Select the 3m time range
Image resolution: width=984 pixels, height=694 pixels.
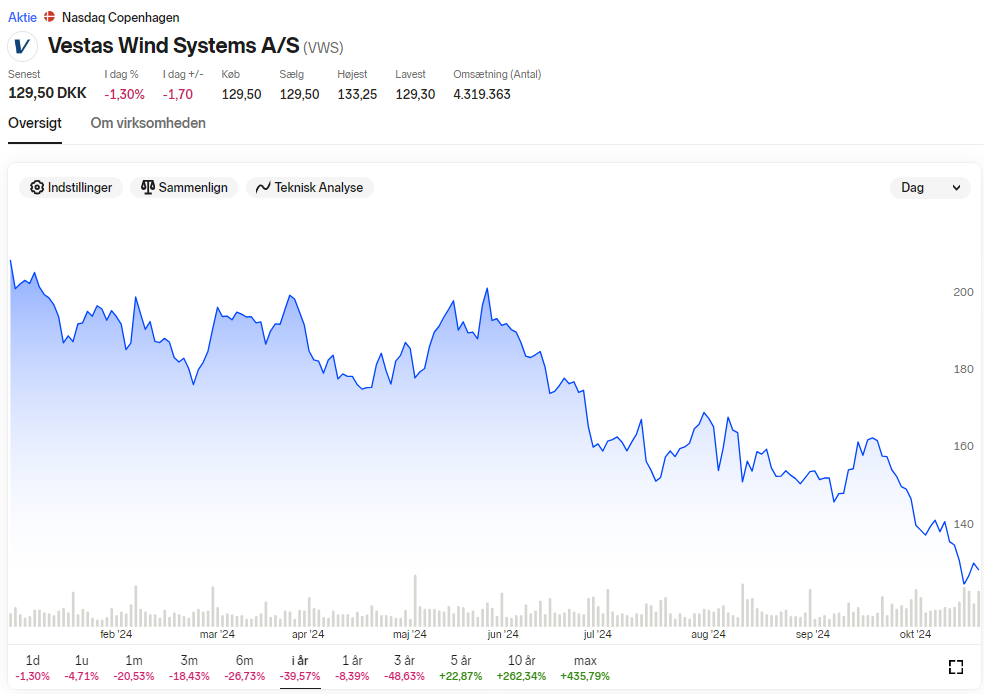click(189, 668)
